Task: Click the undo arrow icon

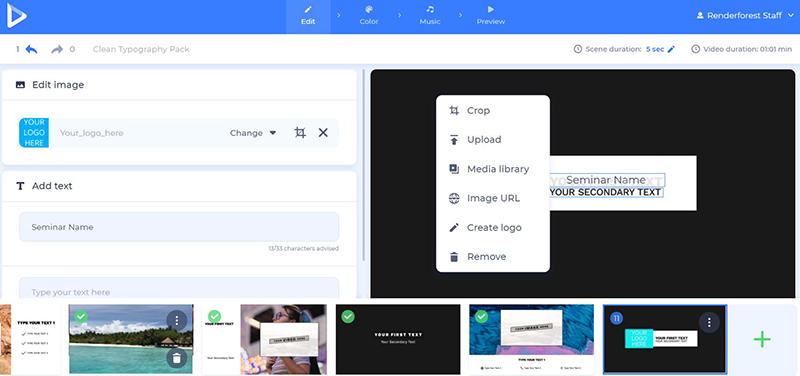Action: 32,49
